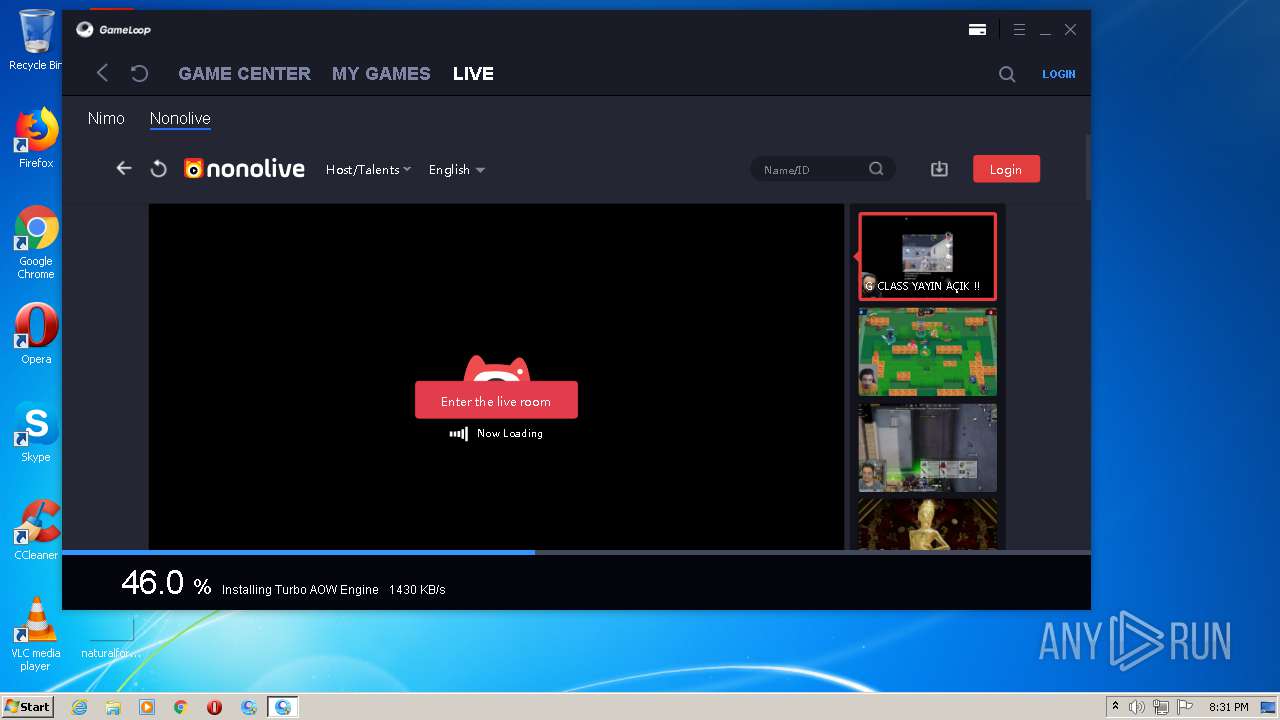Open Windows Explorer from taskbar
1280x720 pixels.
tap(113, 707)
